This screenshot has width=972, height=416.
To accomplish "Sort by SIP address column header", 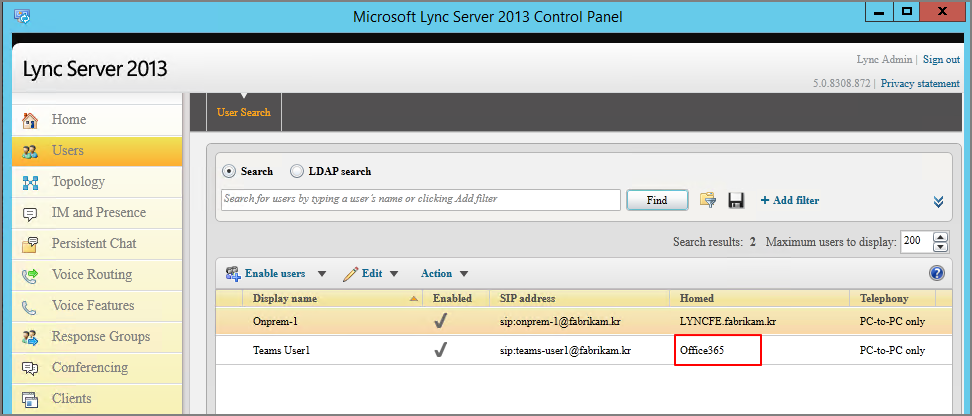I will pos(580,298).
